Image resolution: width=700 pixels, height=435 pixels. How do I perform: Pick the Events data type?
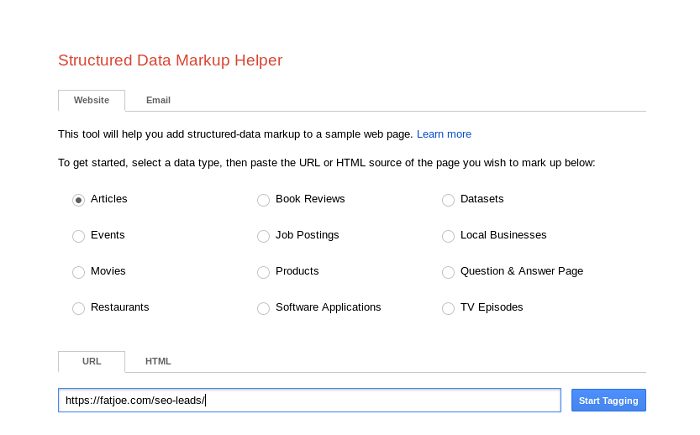tap(78, 236)
